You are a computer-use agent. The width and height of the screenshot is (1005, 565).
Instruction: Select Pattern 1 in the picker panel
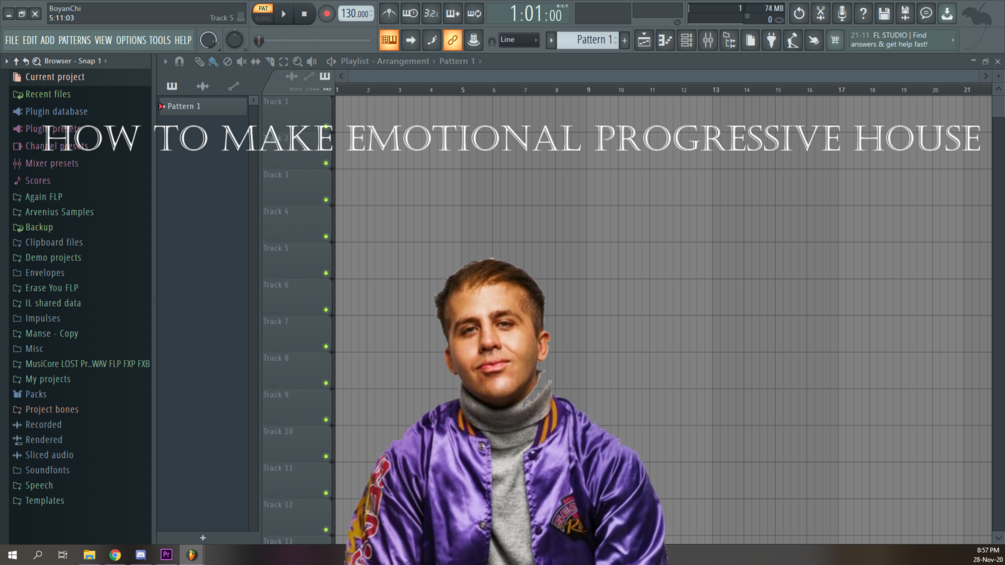pos(202,106)
